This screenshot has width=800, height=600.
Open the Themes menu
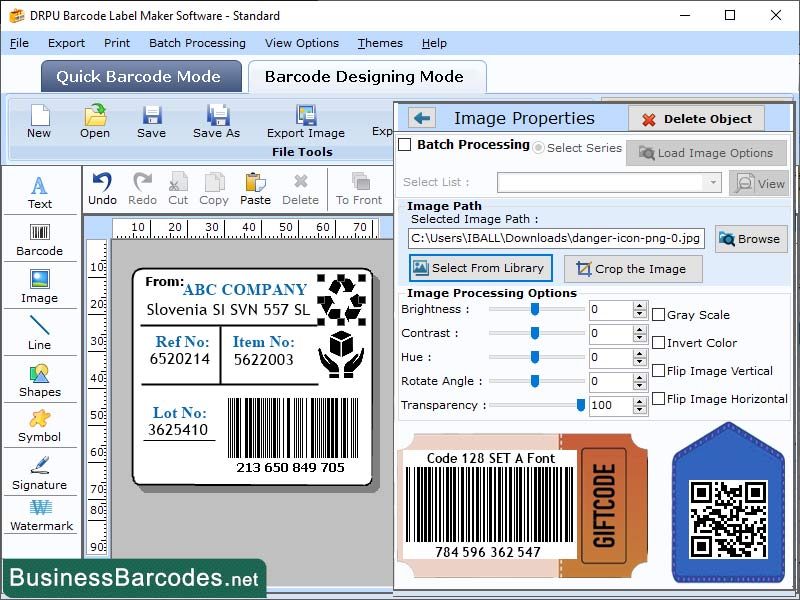click(379, 43)
